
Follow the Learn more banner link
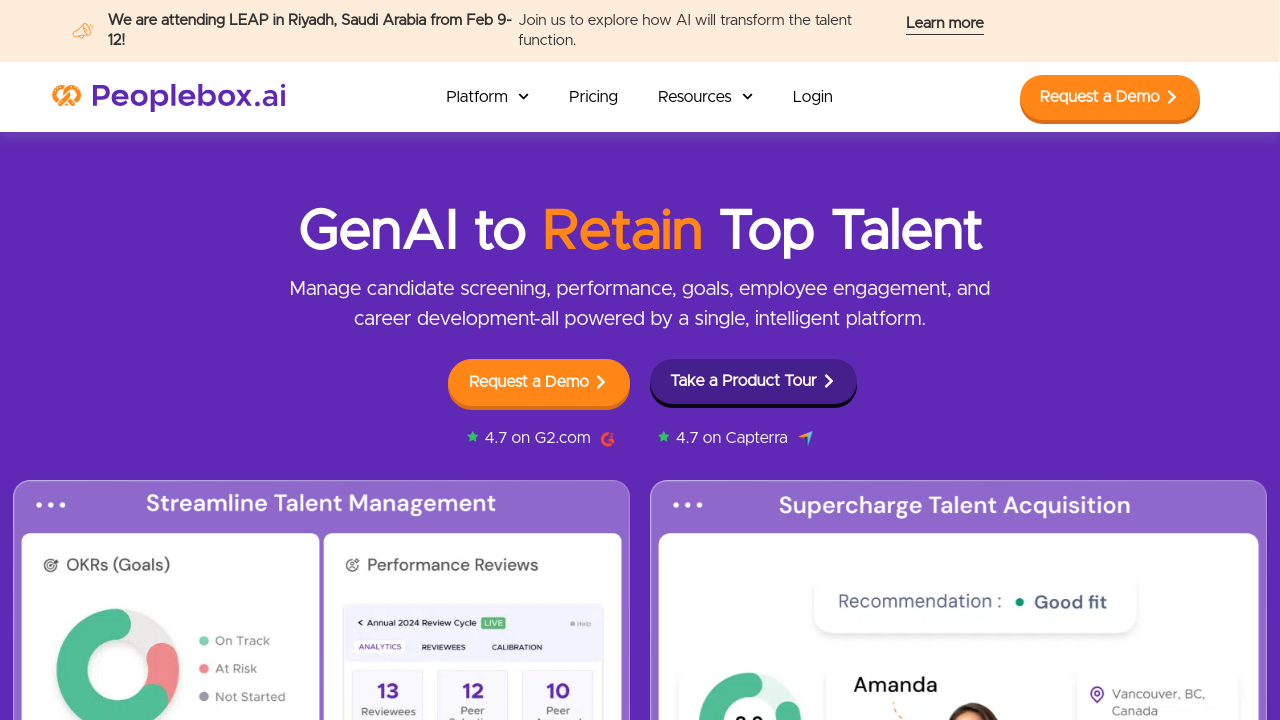point(944,23)
